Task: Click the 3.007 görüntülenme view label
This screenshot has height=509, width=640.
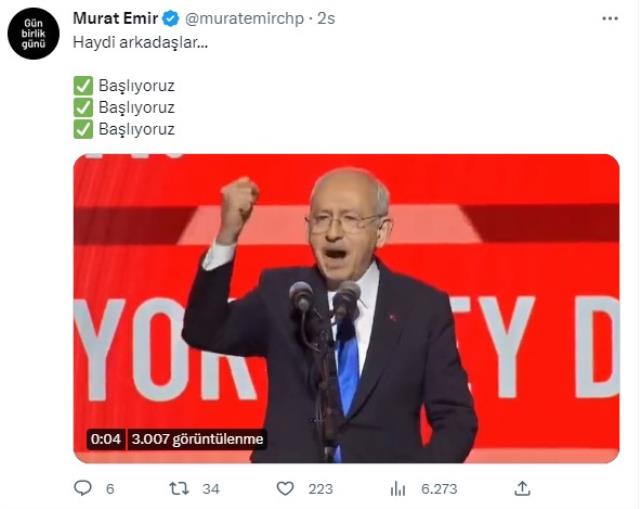Action: click(198, 439)
